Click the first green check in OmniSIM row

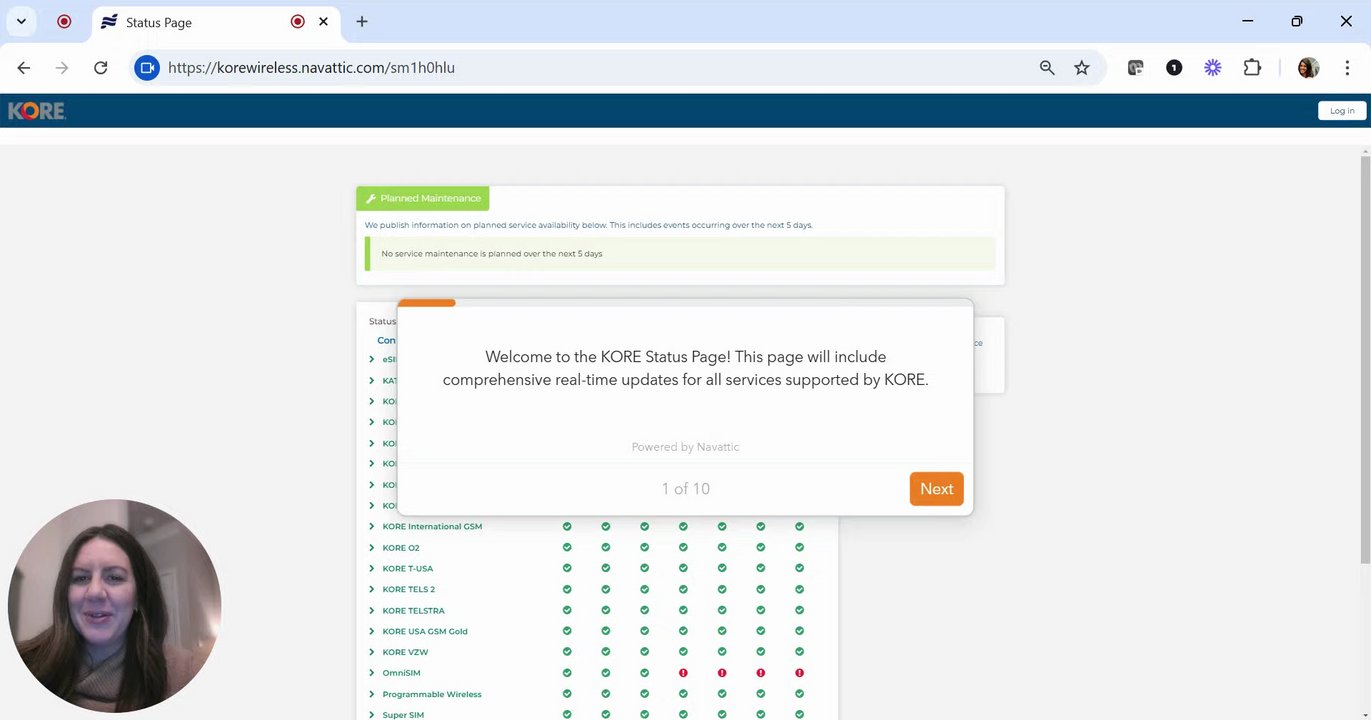click(567, 673)
